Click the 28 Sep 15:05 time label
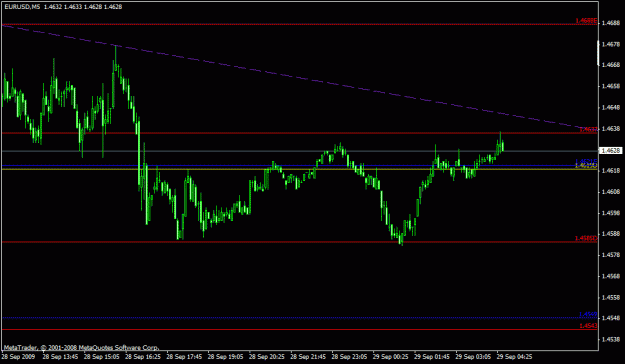Viewport: 625px width, 364px height. [x=102, y=356]
